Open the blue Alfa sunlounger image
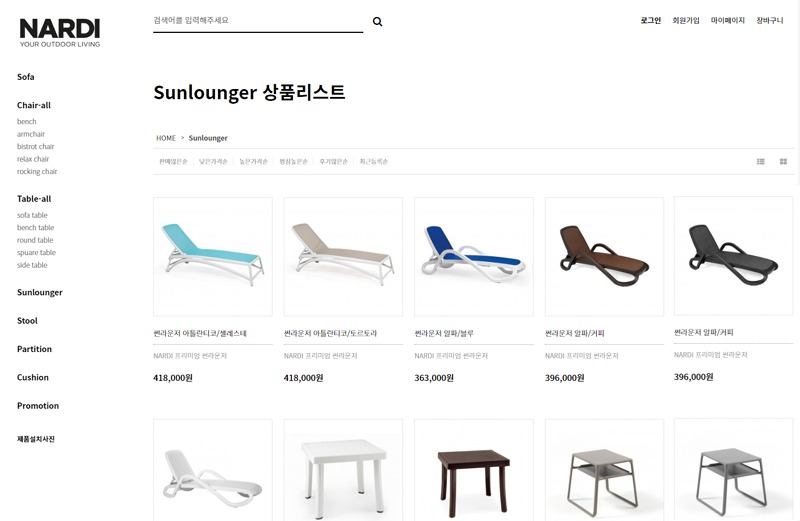 [474, 257]
